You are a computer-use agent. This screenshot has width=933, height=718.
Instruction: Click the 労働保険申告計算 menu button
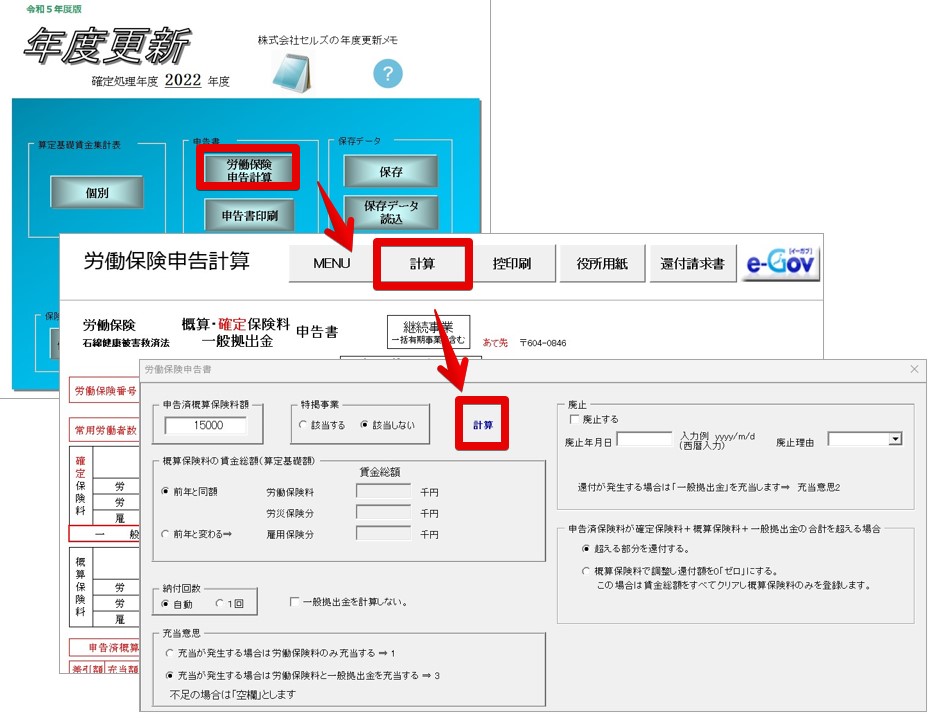249,170
